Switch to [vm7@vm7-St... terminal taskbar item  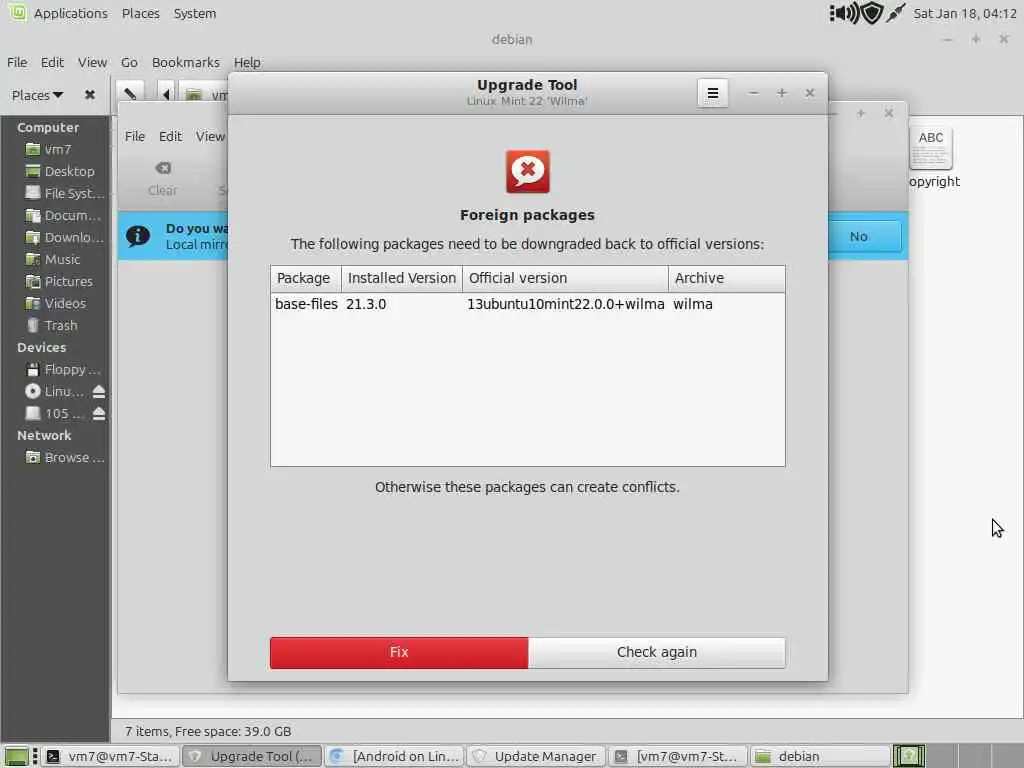677,756
